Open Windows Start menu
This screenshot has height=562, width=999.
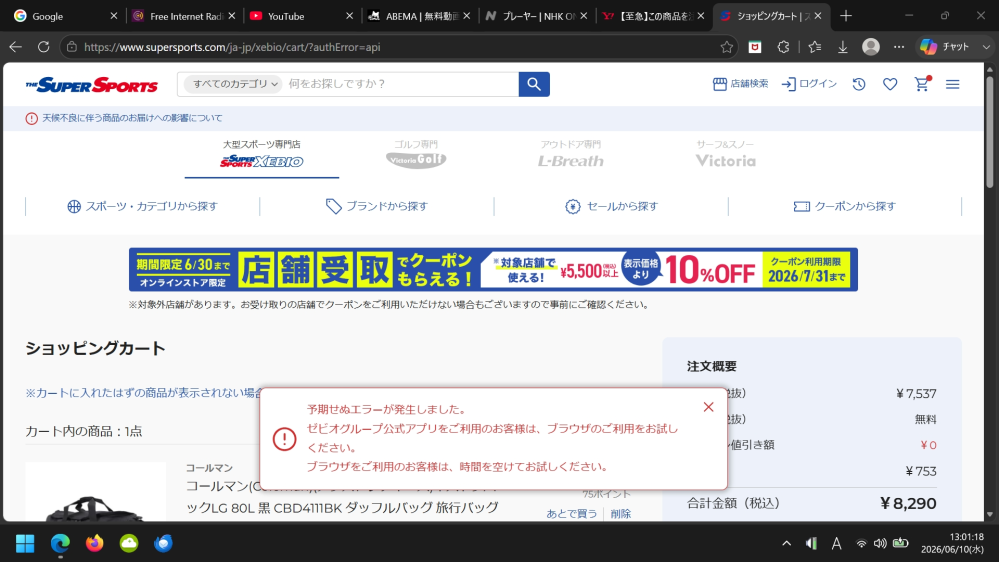[x=25, y=544]
